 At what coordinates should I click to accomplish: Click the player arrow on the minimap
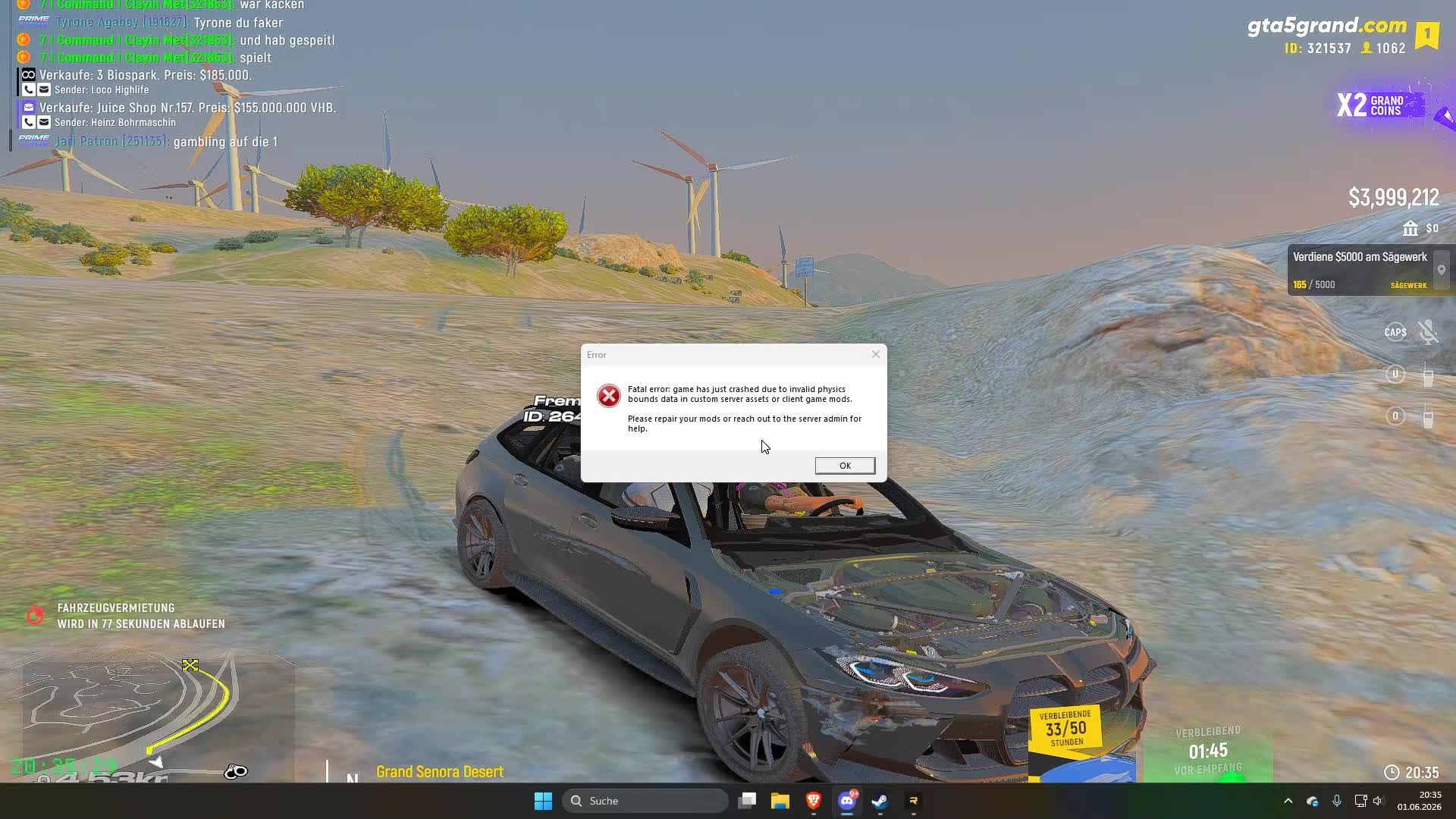click(x=156, y=761)
